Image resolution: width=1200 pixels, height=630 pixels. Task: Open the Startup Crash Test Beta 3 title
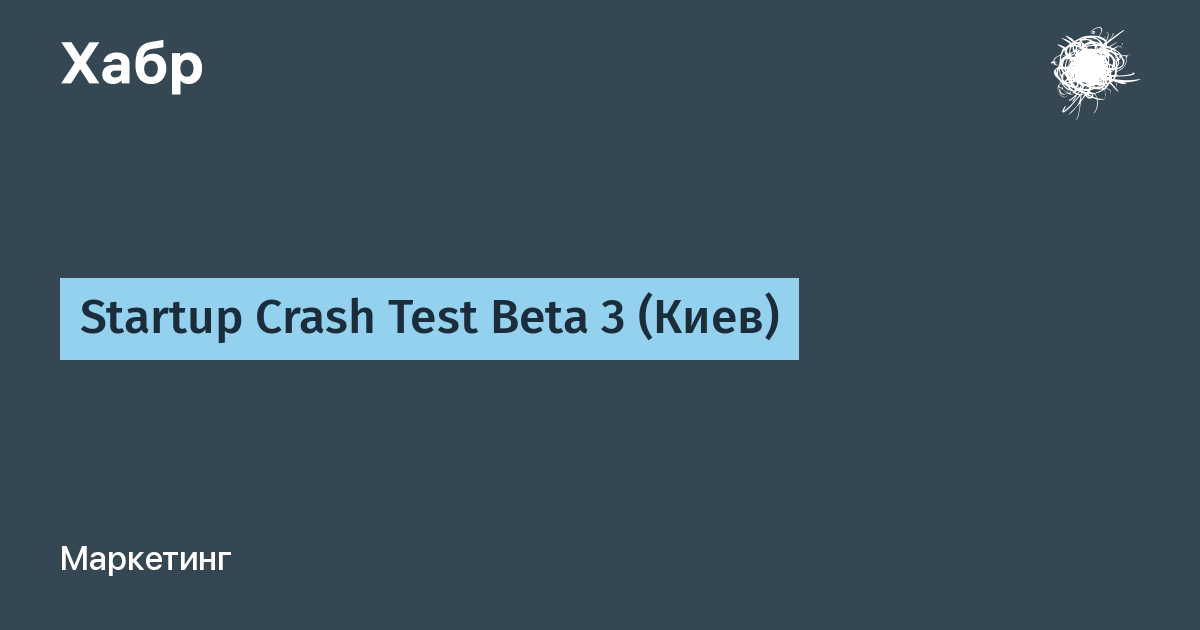pos(429,319)
